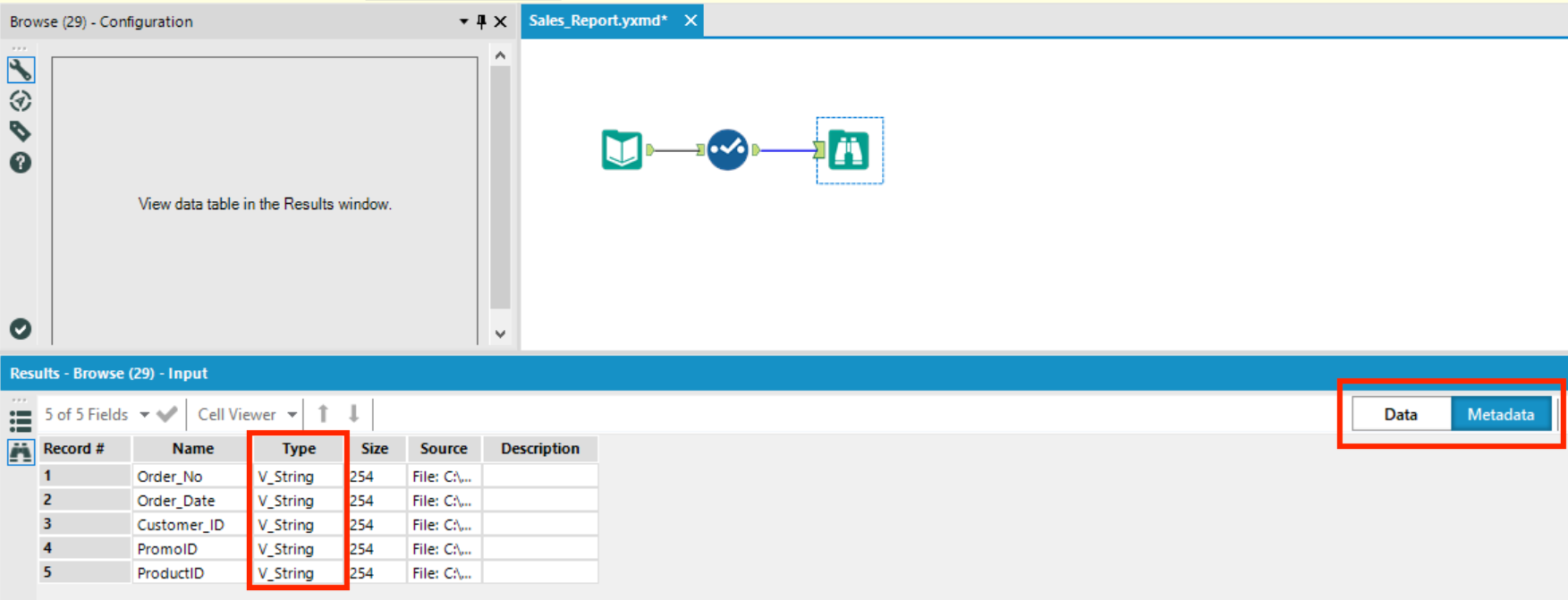Select the Select tool node on canvas
This screenshot has height=600, width=1568.
tap(727, 149)
